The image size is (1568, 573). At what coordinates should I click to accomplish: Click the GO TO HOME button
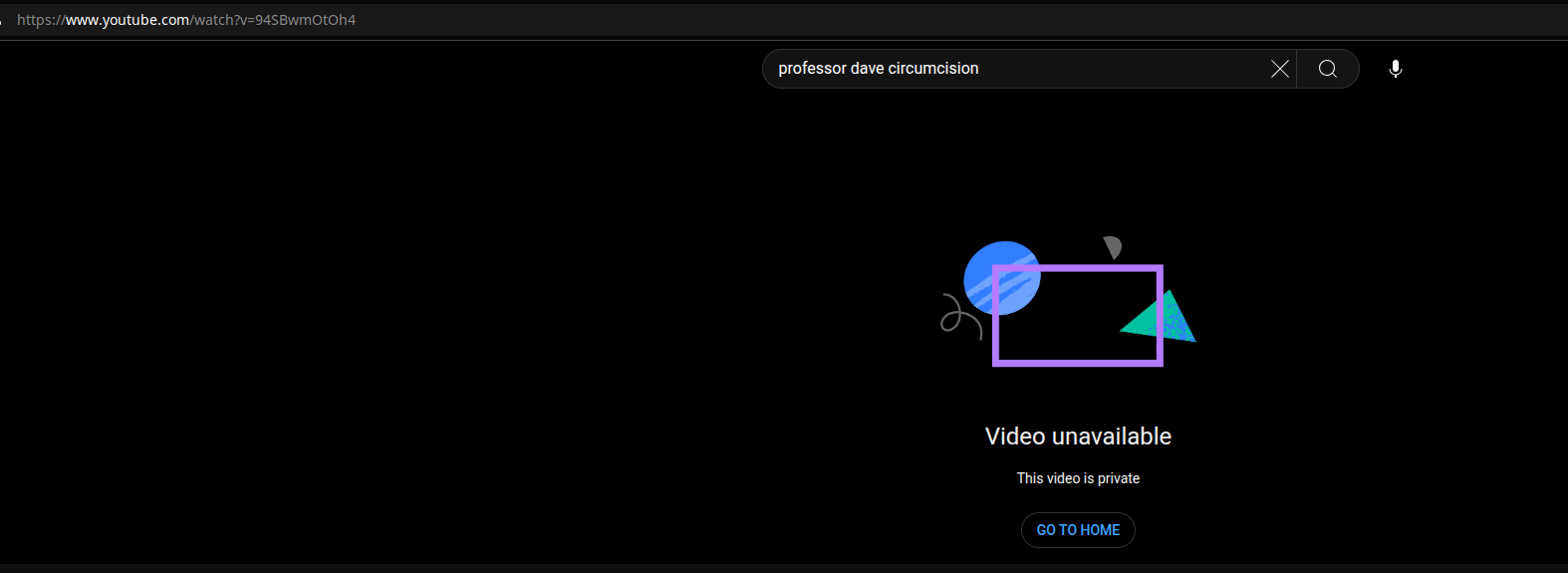[x=1078, y=530]
